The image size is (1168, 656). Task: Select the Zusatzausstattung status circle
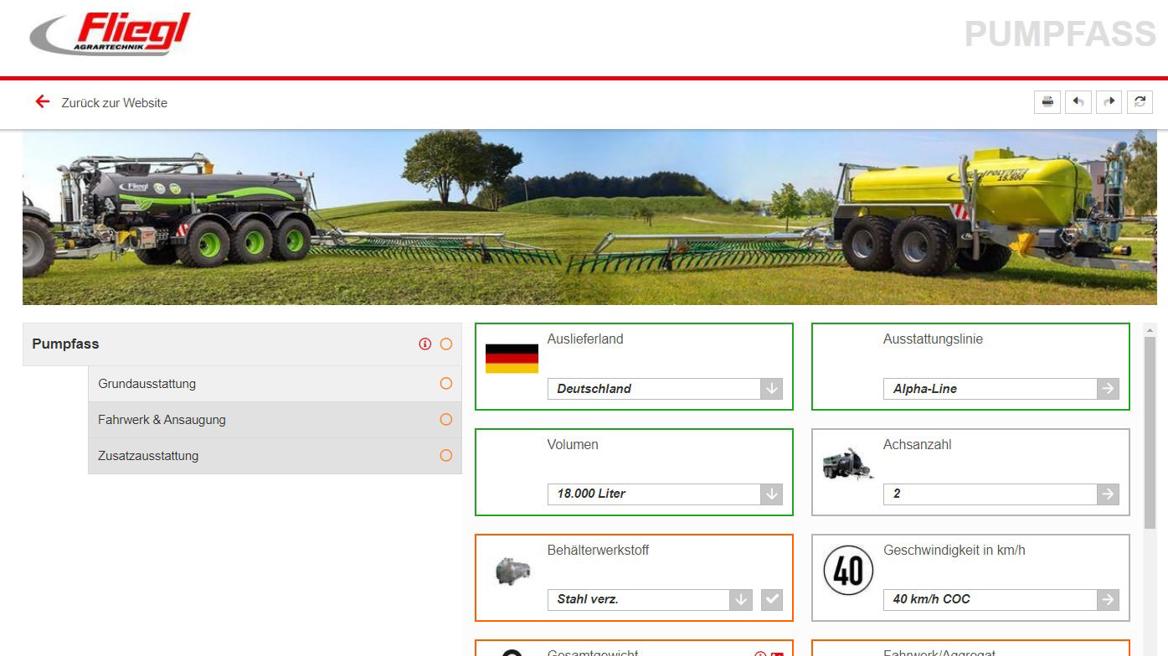(x=446, y=456)
